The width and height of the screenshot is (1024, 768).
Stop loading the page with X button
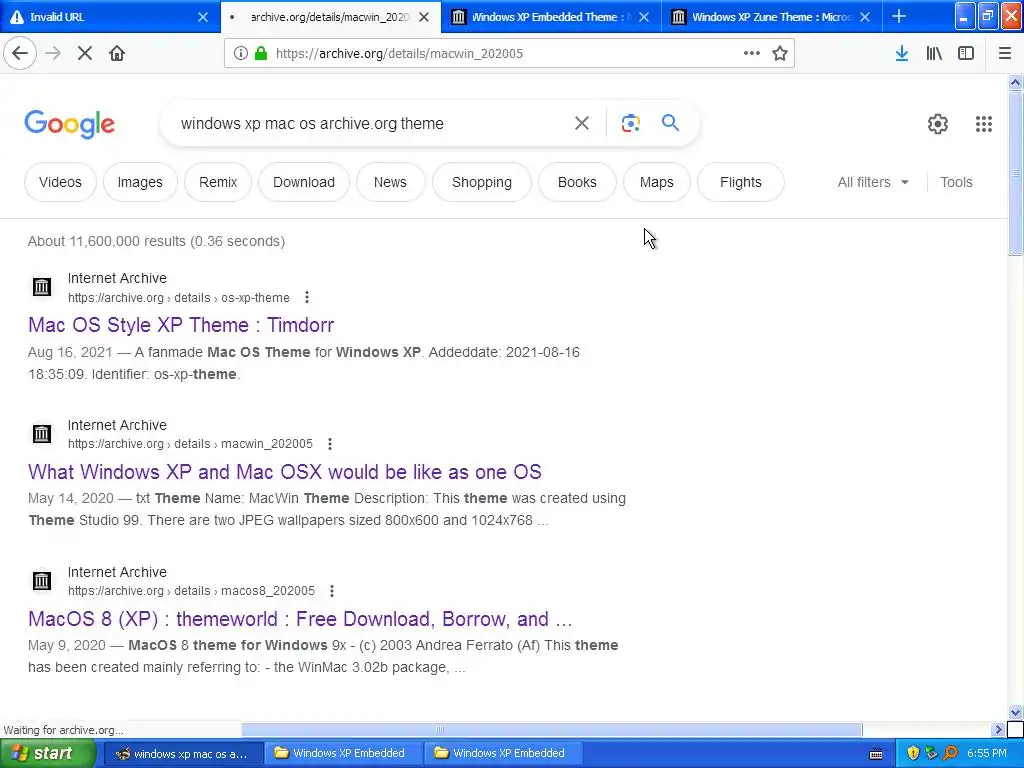pos(85,54)
